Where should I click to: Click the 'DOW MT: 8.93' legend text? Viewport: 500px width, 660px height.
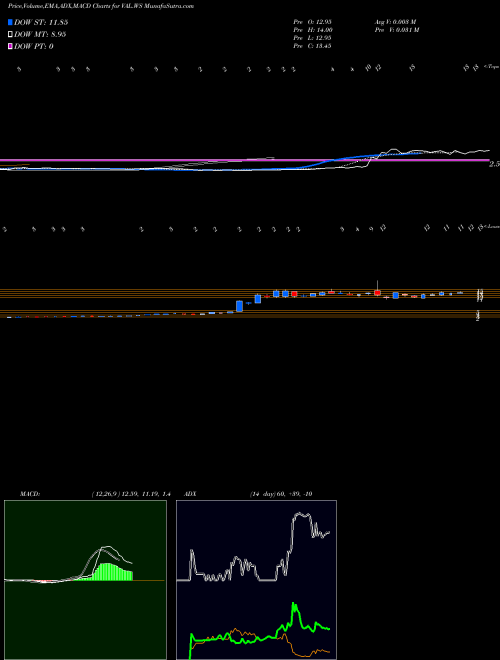point(40,34)
